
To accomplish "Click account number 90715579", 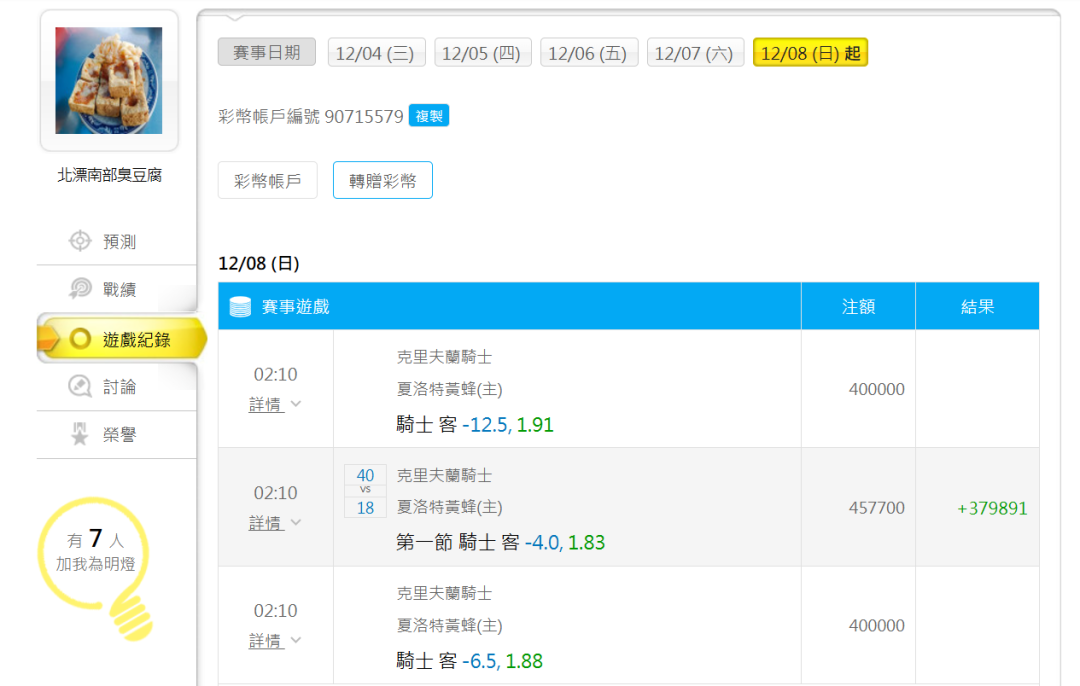I will (364, 116).
